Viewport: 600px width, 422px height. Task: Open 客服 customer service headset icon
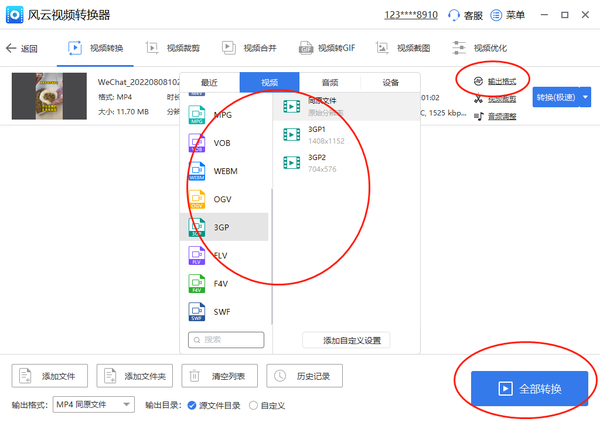click(454, 15)
